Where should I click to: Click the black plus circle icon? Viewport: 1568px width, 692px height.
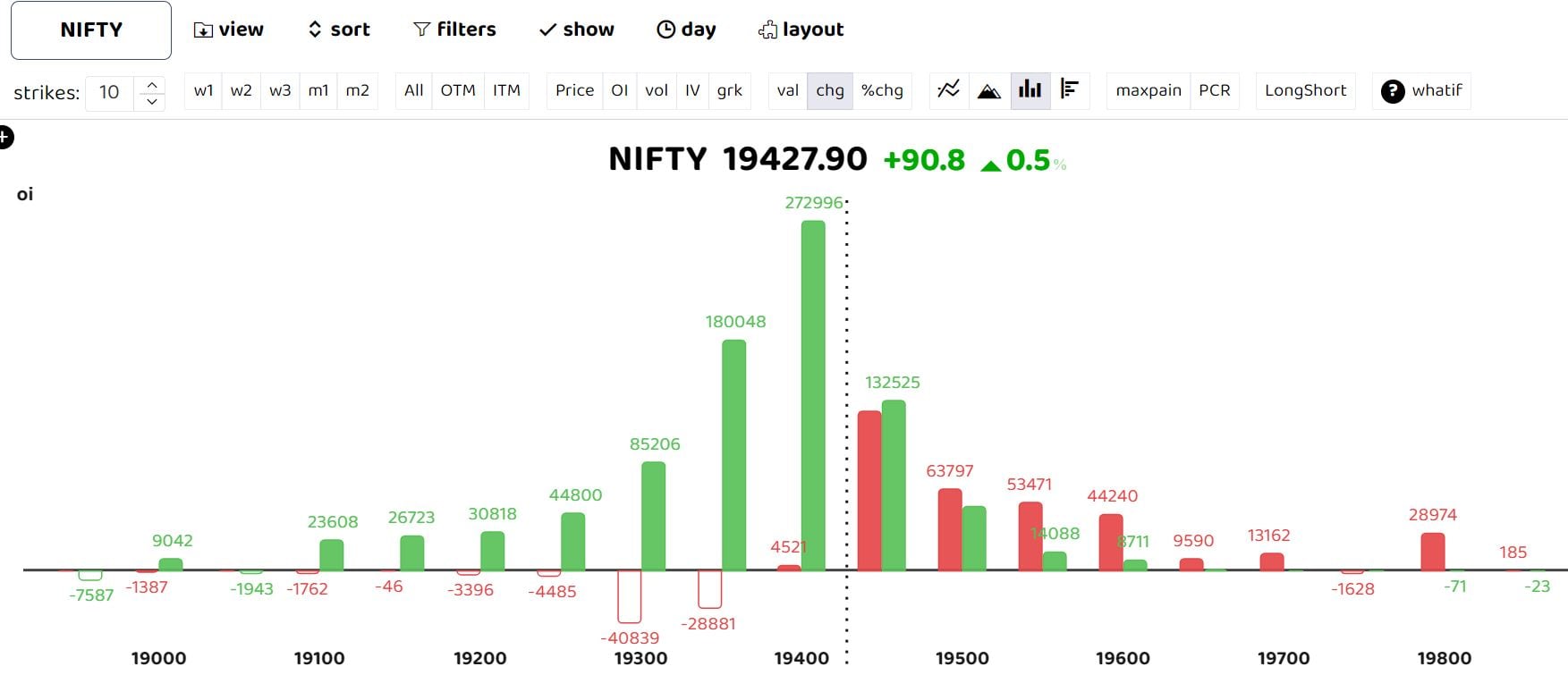pyautogui.click(x=4, y=138)
